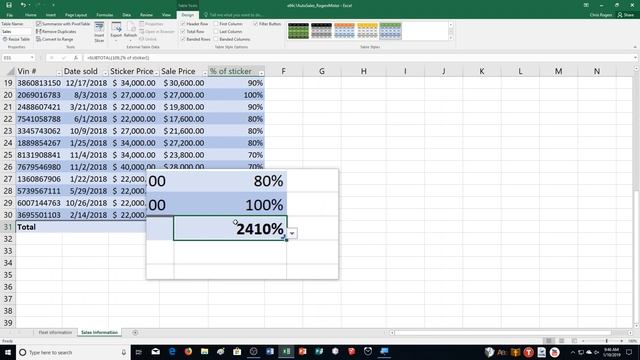Open the Review ribbon tab

click(x=146, y=15)
